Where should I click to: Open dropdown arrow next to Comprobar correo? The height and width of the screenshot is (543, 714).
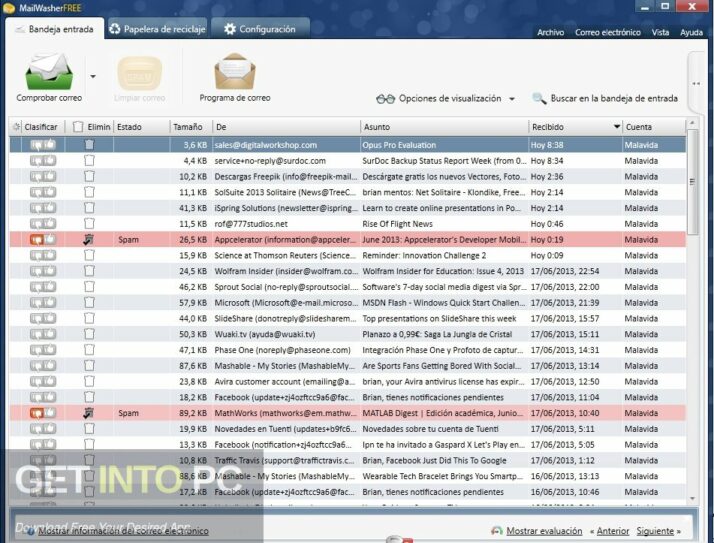tap(92, 77)
